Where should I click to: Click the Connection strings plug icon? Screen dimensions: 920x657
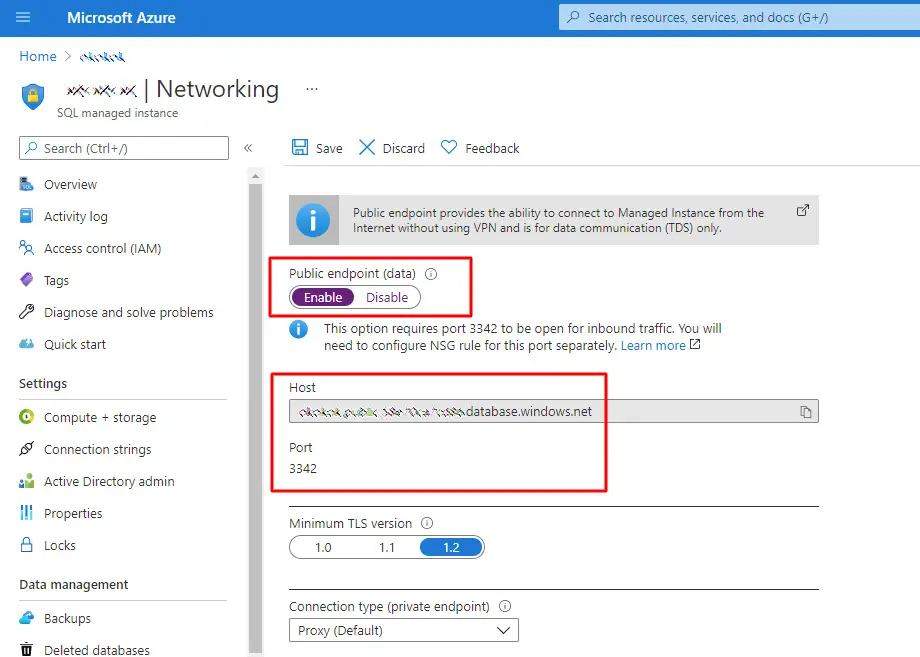26,449
